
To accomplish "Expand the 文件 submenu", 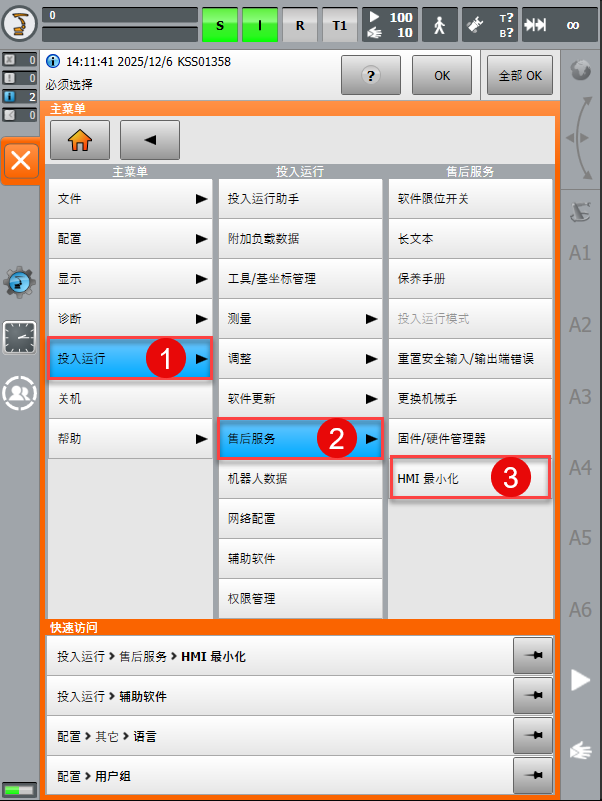I will pos(130,199).
